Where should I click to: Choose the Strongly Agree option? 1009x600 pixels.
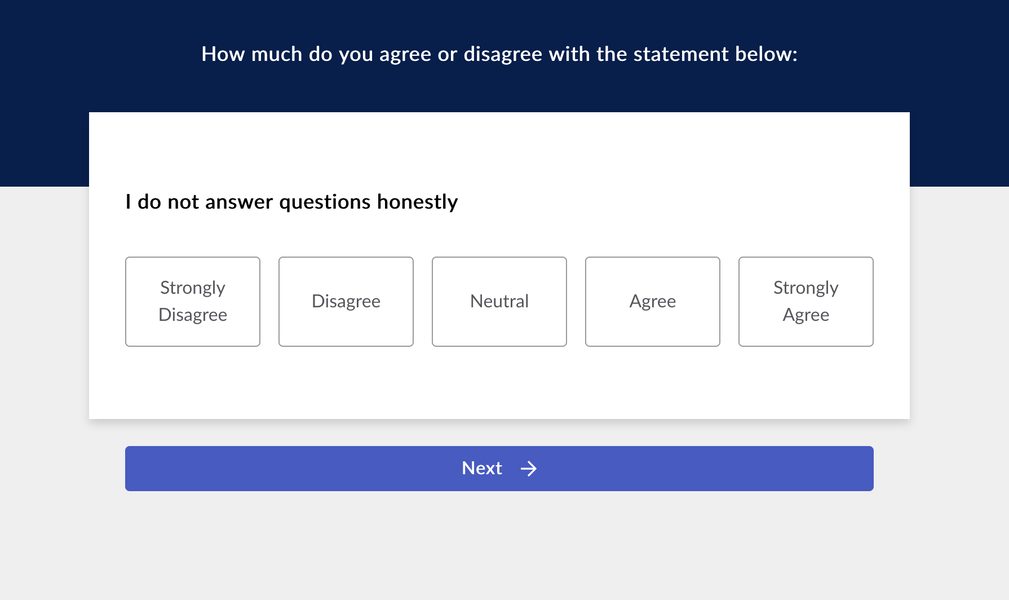(x=806, y=301)
